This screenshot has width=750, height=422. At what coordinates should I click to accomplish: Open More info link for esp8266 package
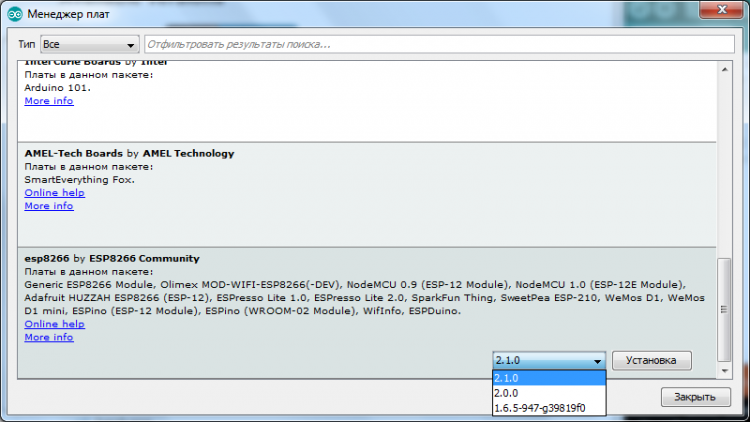(49, 337)
